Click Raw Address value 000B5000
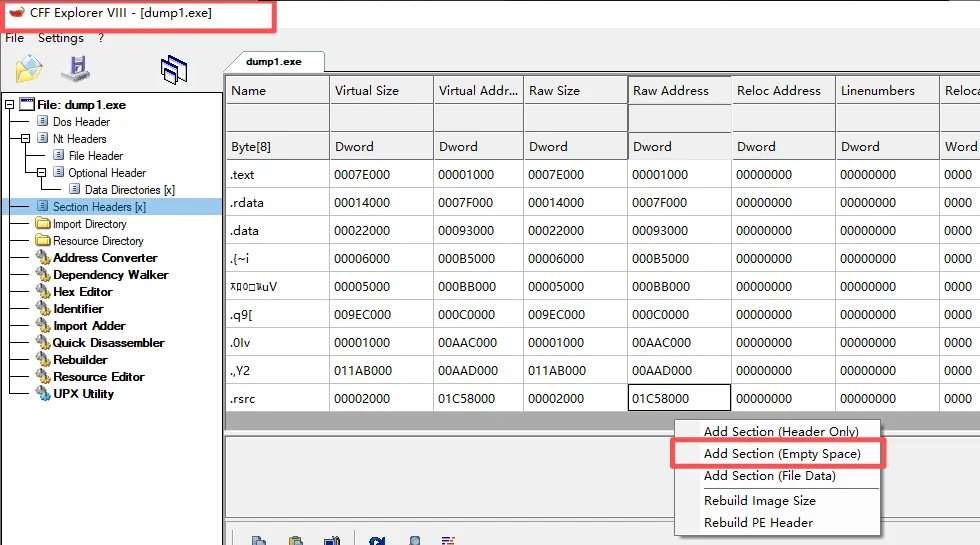This screenshot has height=545, width=980. point(679,258)
